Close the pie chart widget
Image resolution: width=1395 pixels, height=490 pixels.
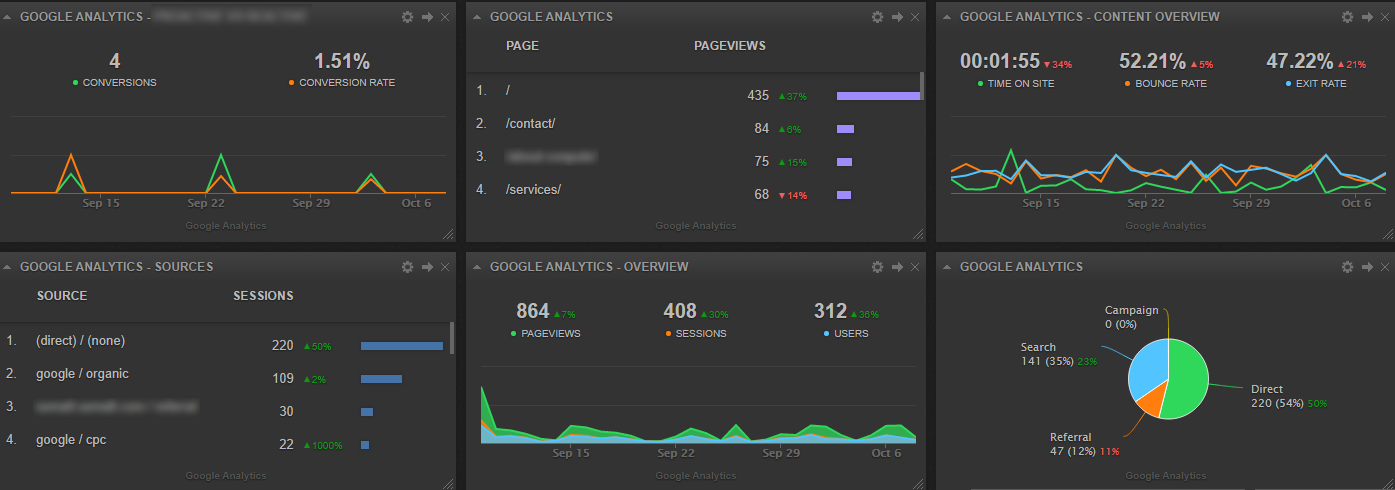[1384, 267]
